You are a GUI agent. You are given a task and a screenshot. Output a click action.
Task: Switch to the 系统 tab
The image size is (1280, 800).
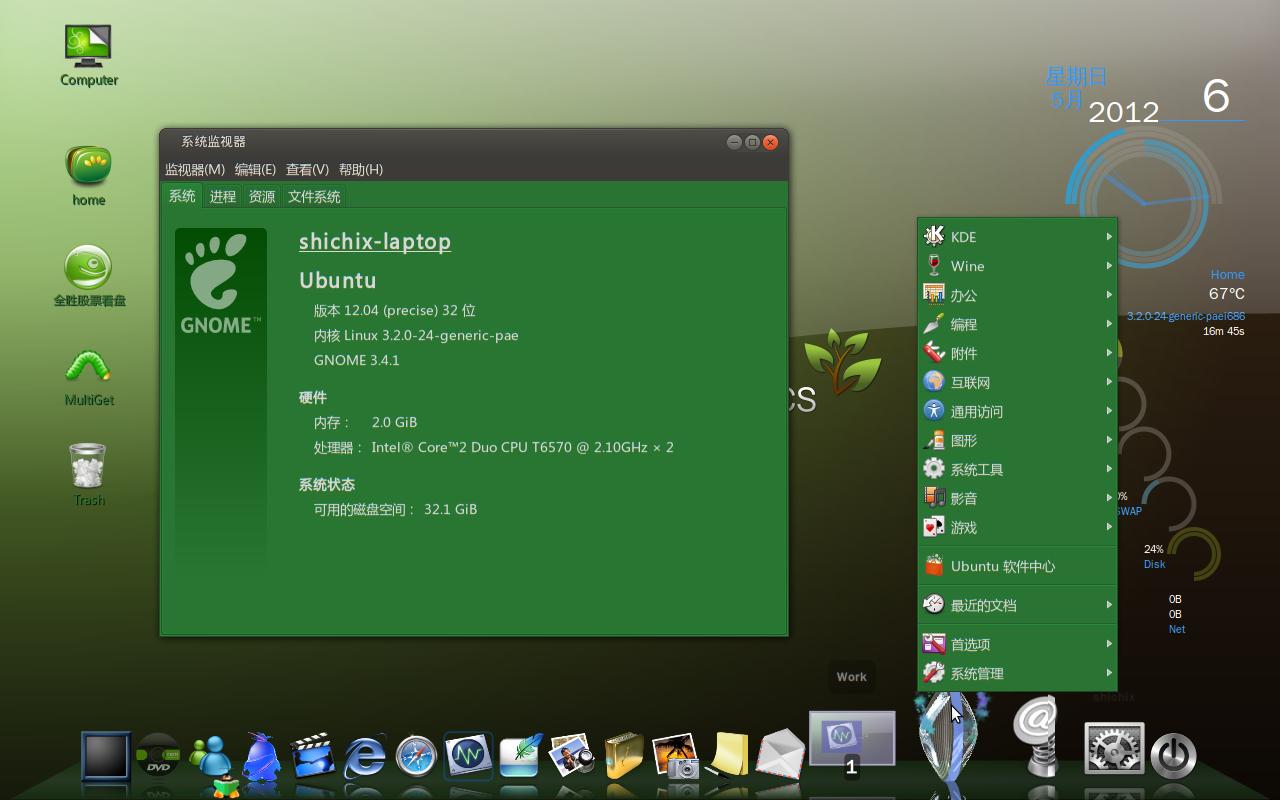tap(182, 196)
